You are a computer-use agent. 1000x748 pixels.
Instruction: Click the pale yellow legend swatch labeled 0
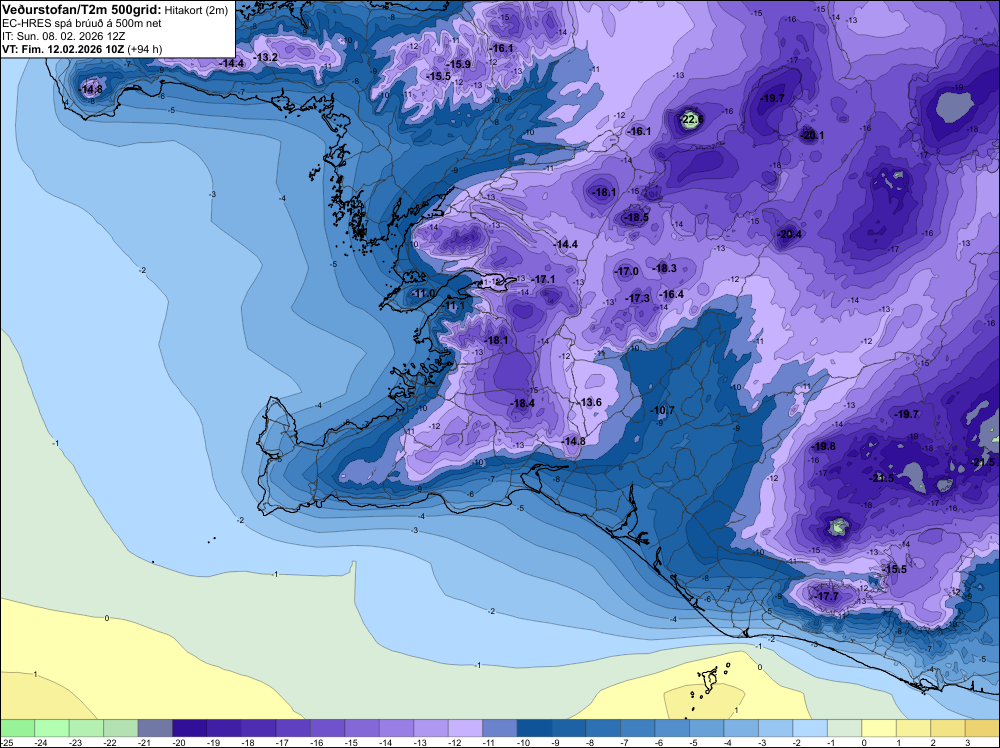(x=878, y=728)
